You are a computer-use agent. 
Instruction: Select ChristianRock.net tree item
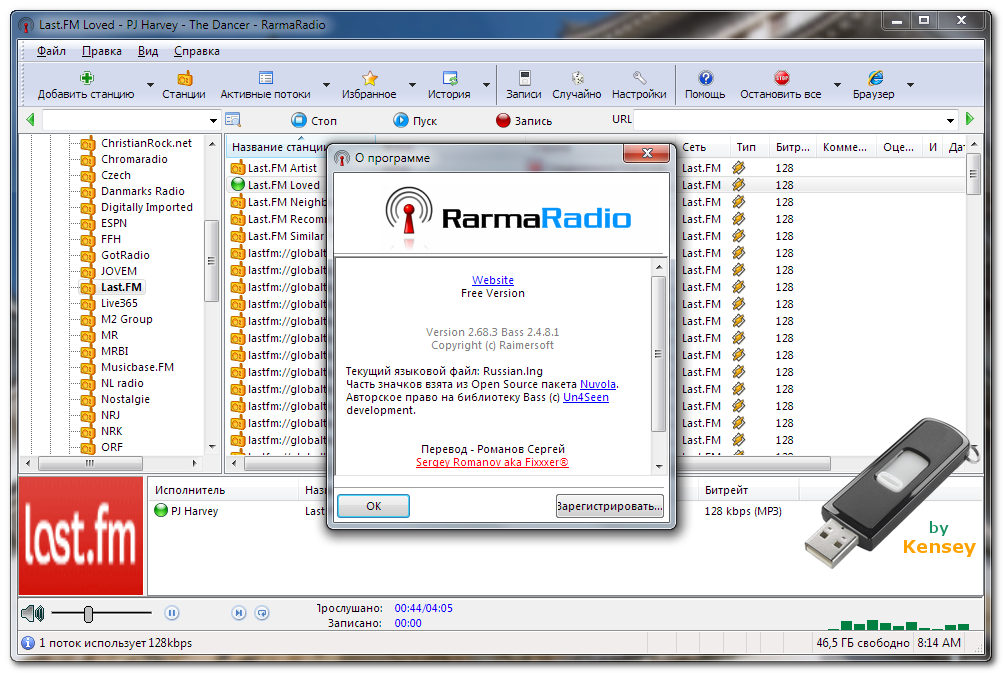[x=146, y=143]
